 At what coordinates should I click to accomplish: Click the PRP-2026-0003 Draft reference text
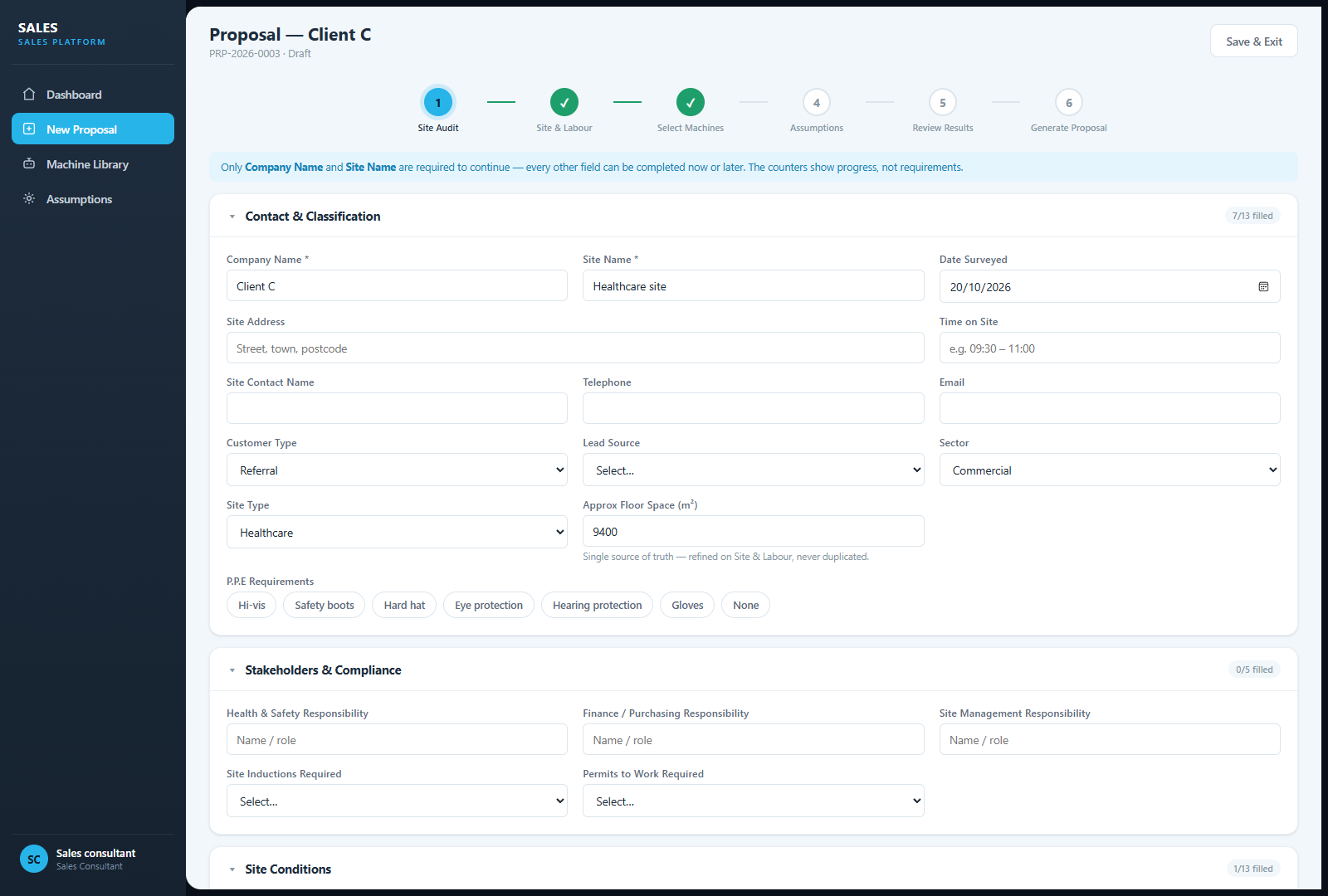point(260,54)
